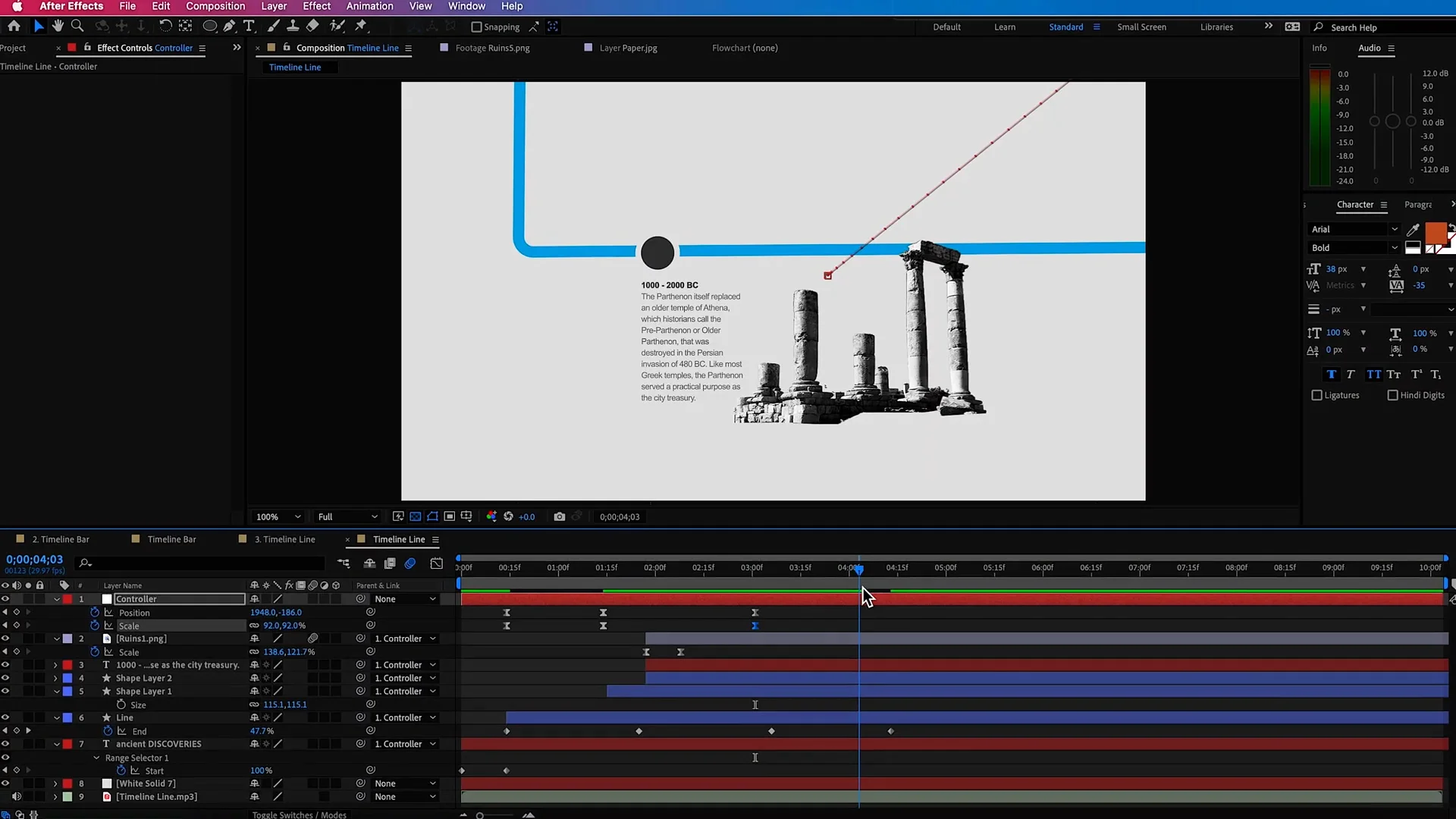
Task: Hide the Ruins1.png layer
Action: 5,639
